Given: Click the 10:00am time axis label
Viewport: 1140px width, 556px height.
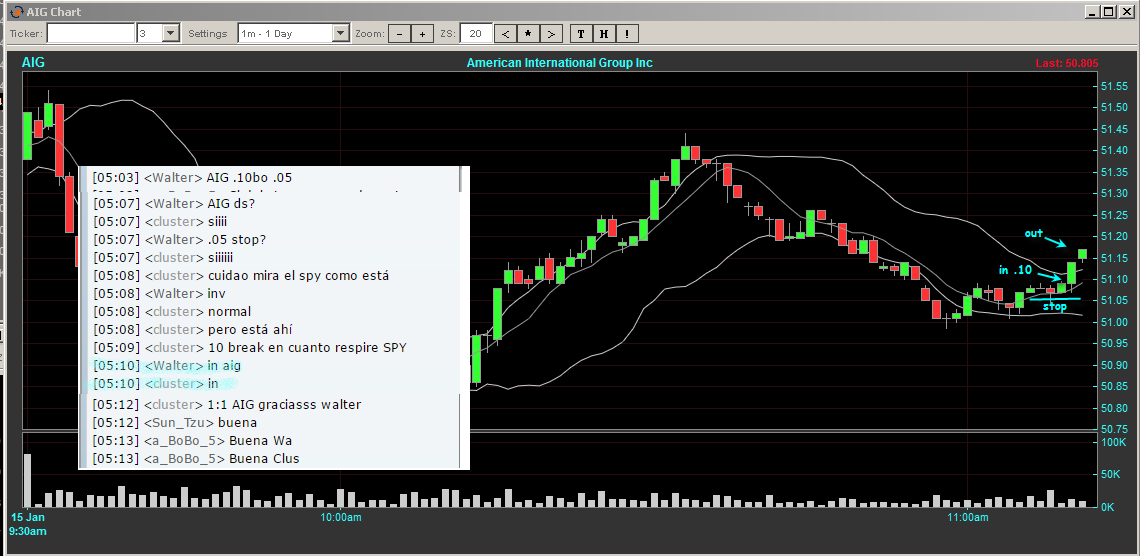Looking at the screenshot, I should (341, 517).
